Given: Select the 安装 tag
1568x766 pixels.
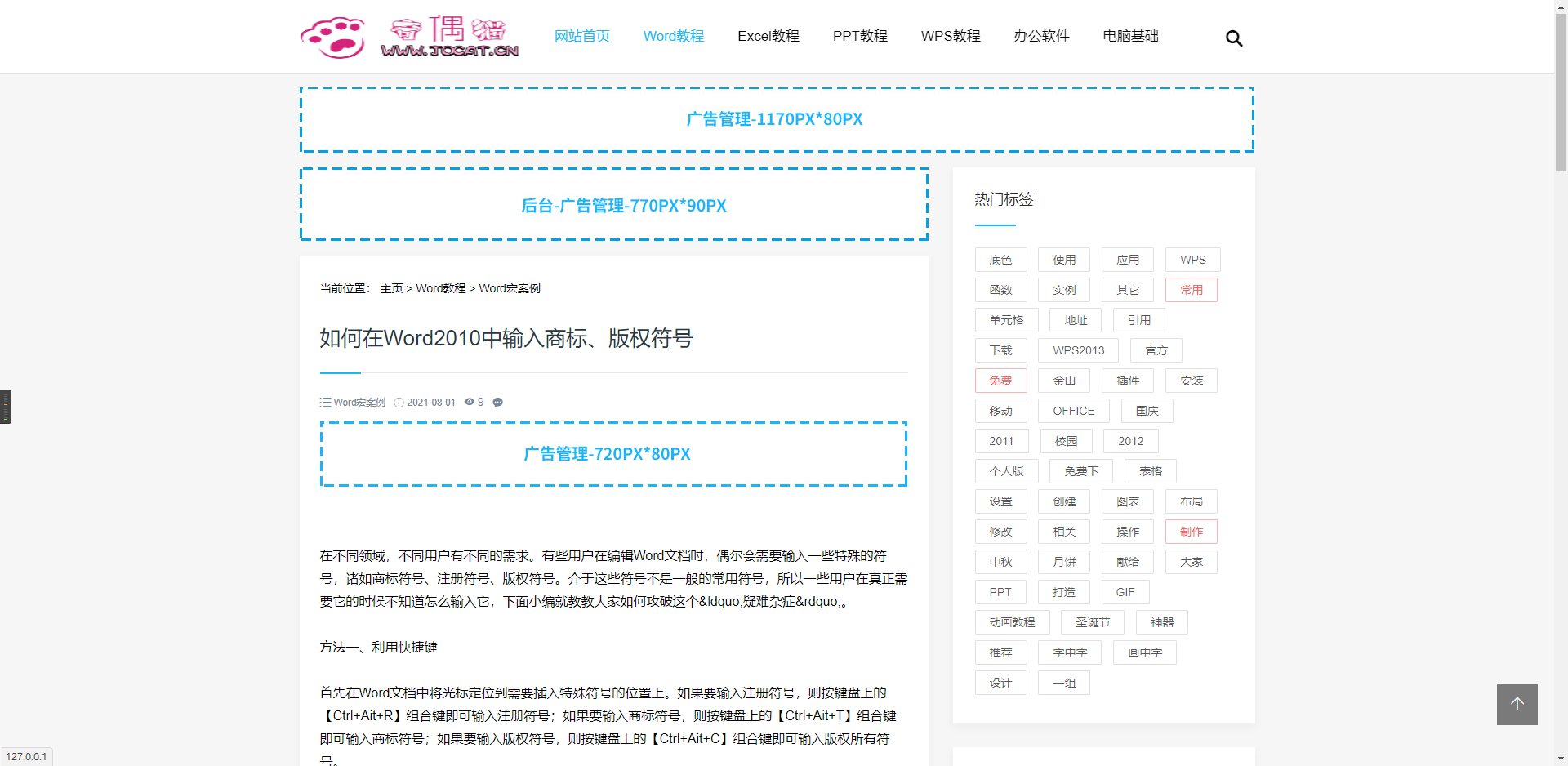Looking at the screenshot, I should pos(1192,381).
